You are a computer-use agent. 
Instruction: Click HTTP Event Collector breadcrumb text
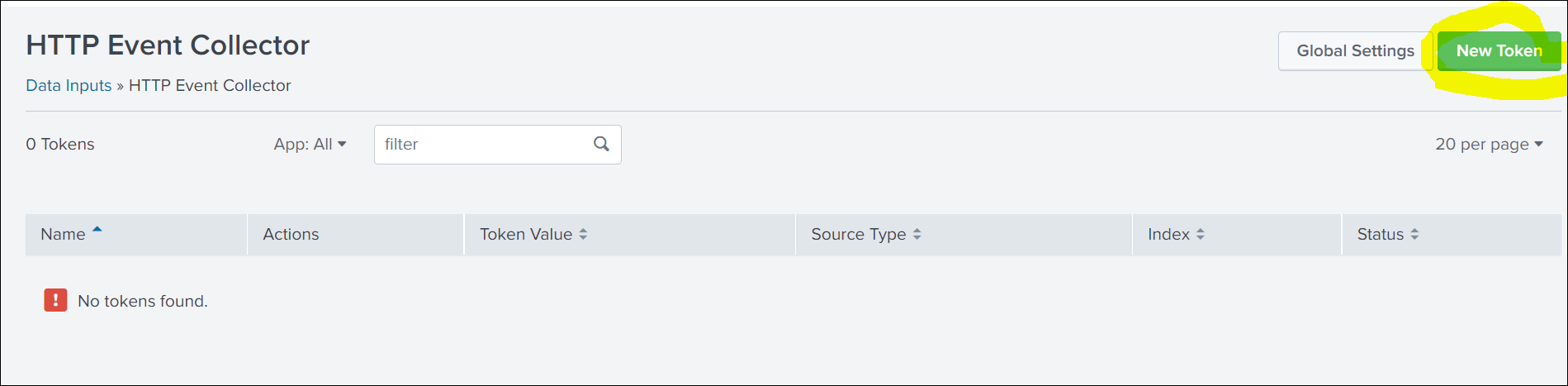[210, 86]
